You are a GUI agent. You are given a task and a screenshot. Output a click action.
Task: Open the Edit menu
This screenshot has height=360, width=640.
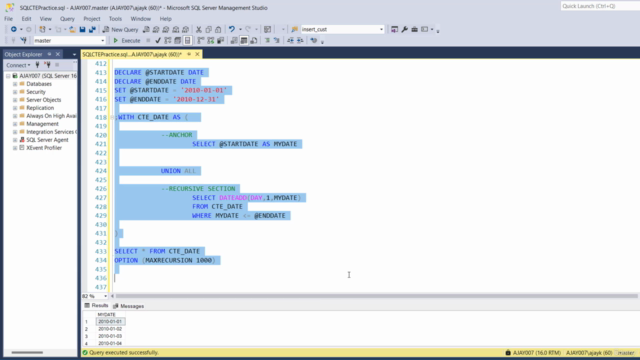pyautogui.click(x=26, y=19)
